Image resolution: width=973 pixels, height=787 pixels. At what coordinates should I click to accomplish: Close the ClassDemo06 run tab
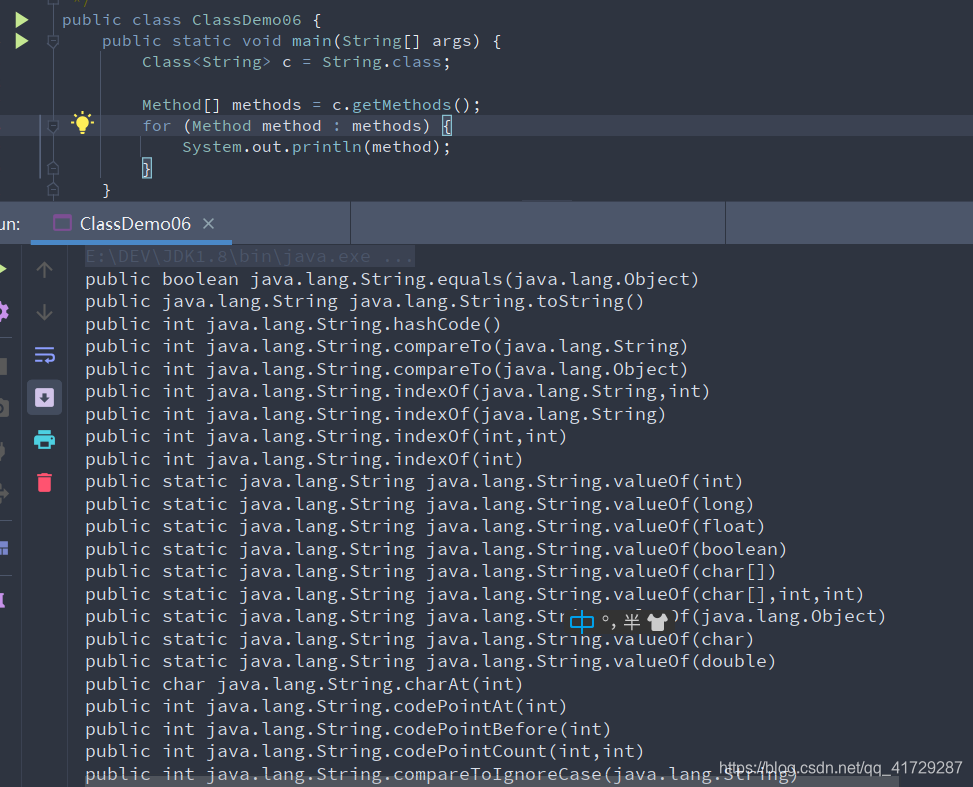tap(208, 223)
